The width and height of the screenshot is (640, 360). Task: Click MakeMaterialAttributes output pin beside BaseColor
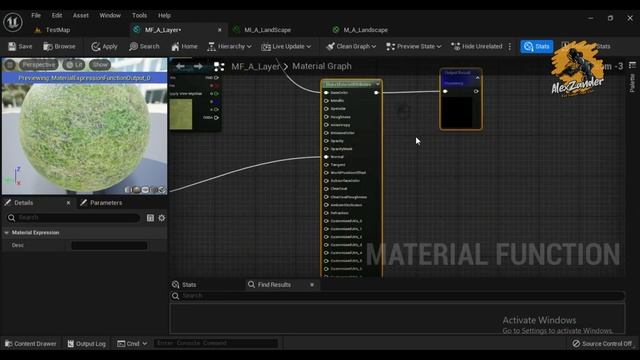pos(376,93)
